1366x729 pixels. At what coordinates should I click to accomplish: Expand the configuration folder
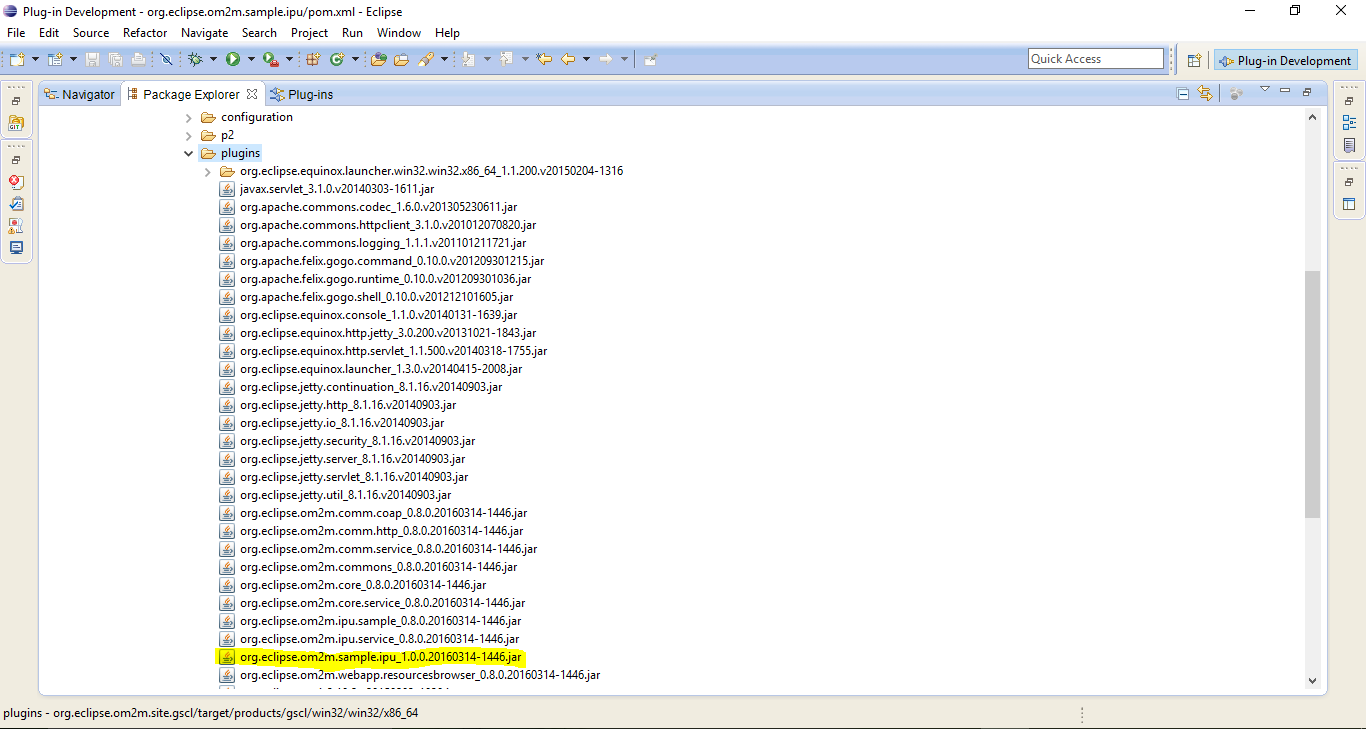tap(189, 118)
